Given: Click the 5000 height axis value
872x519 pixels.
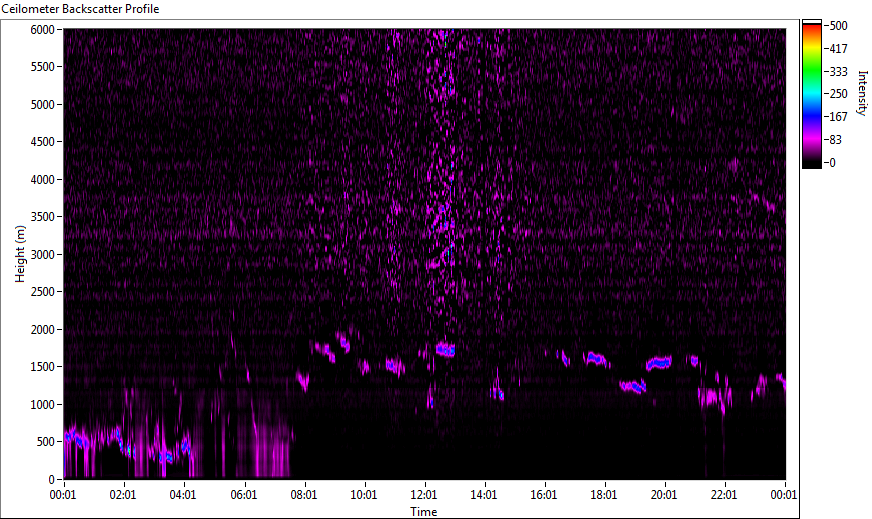Looking at the screenshot, I should (x=43, y=105).
